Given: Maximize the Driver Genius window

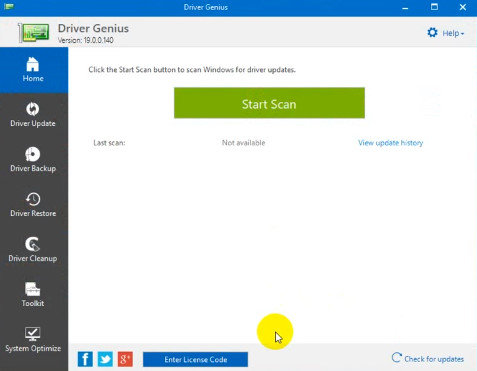Looking at the screenshot, I should click(x=434, y=7).
